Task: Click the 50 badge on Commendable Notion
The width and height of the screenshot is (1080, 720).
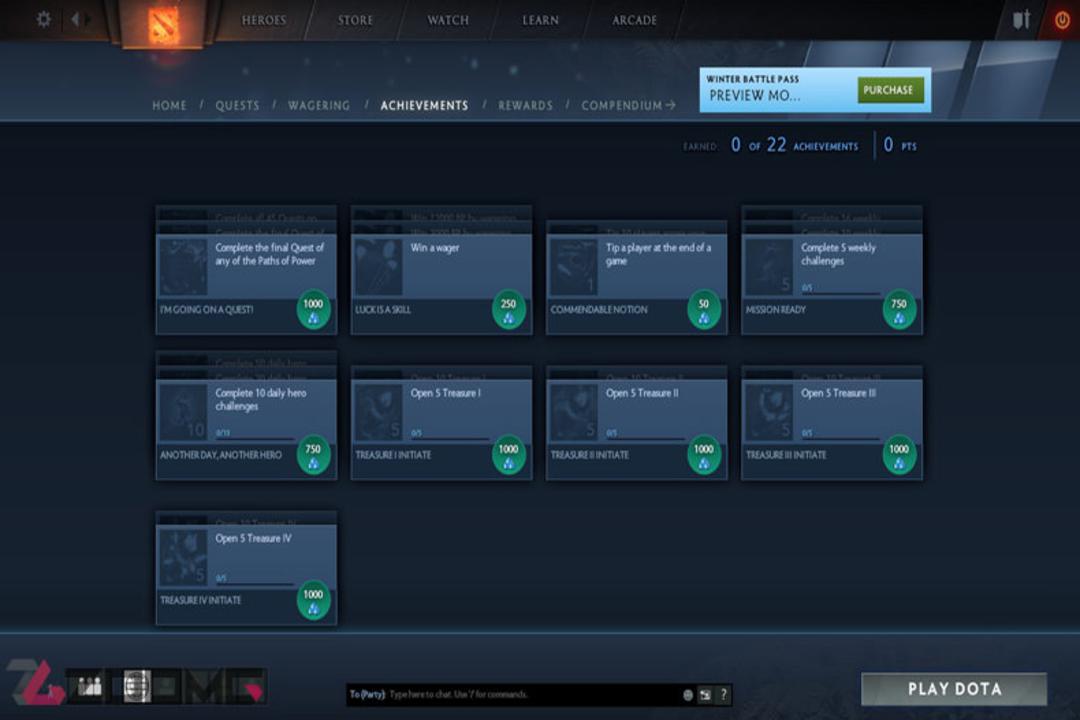Action: [704, 309]
